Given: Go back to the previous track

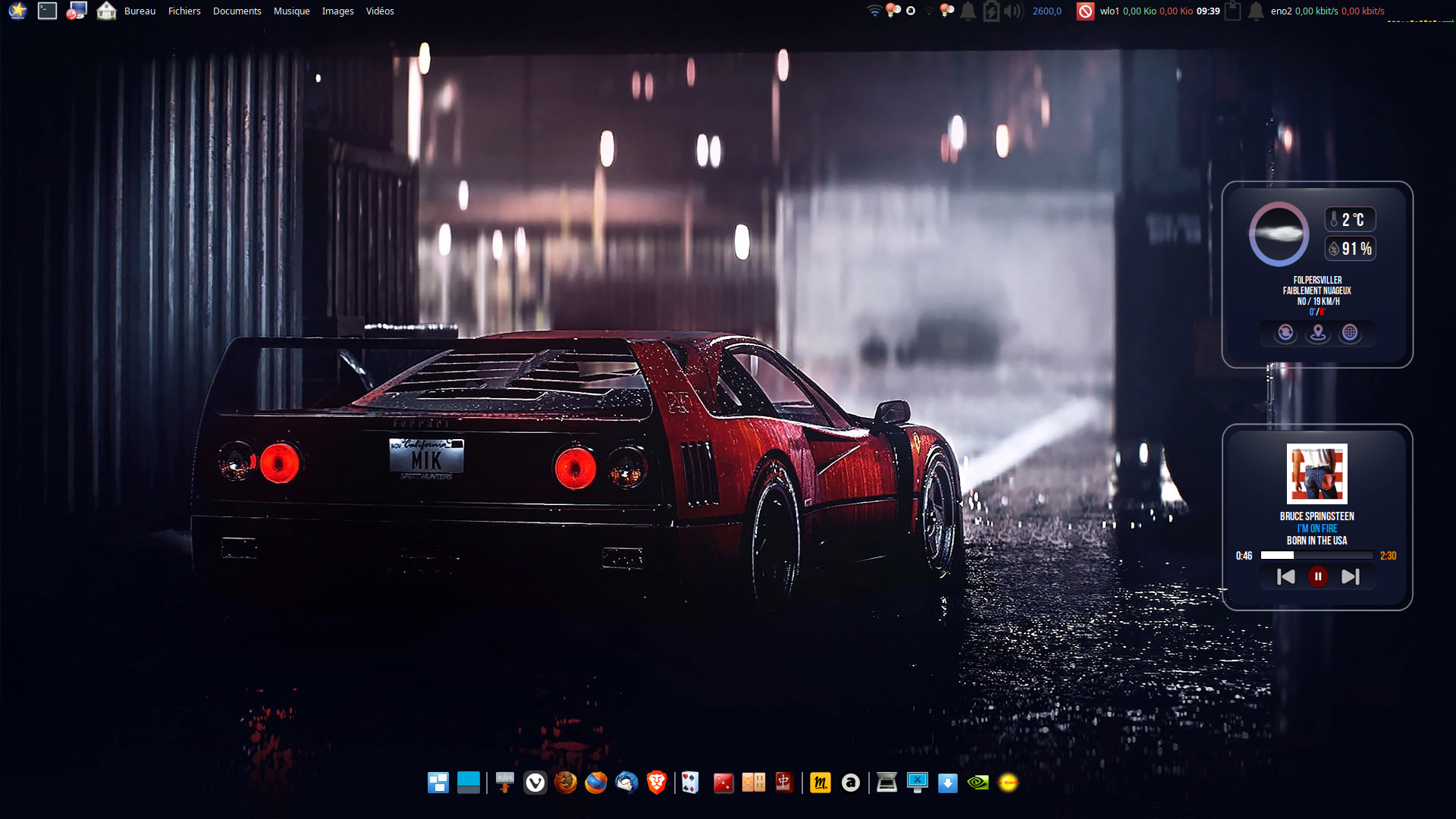Looking at the screenshot, I should pyautogui.click(x=1285, y=577).
